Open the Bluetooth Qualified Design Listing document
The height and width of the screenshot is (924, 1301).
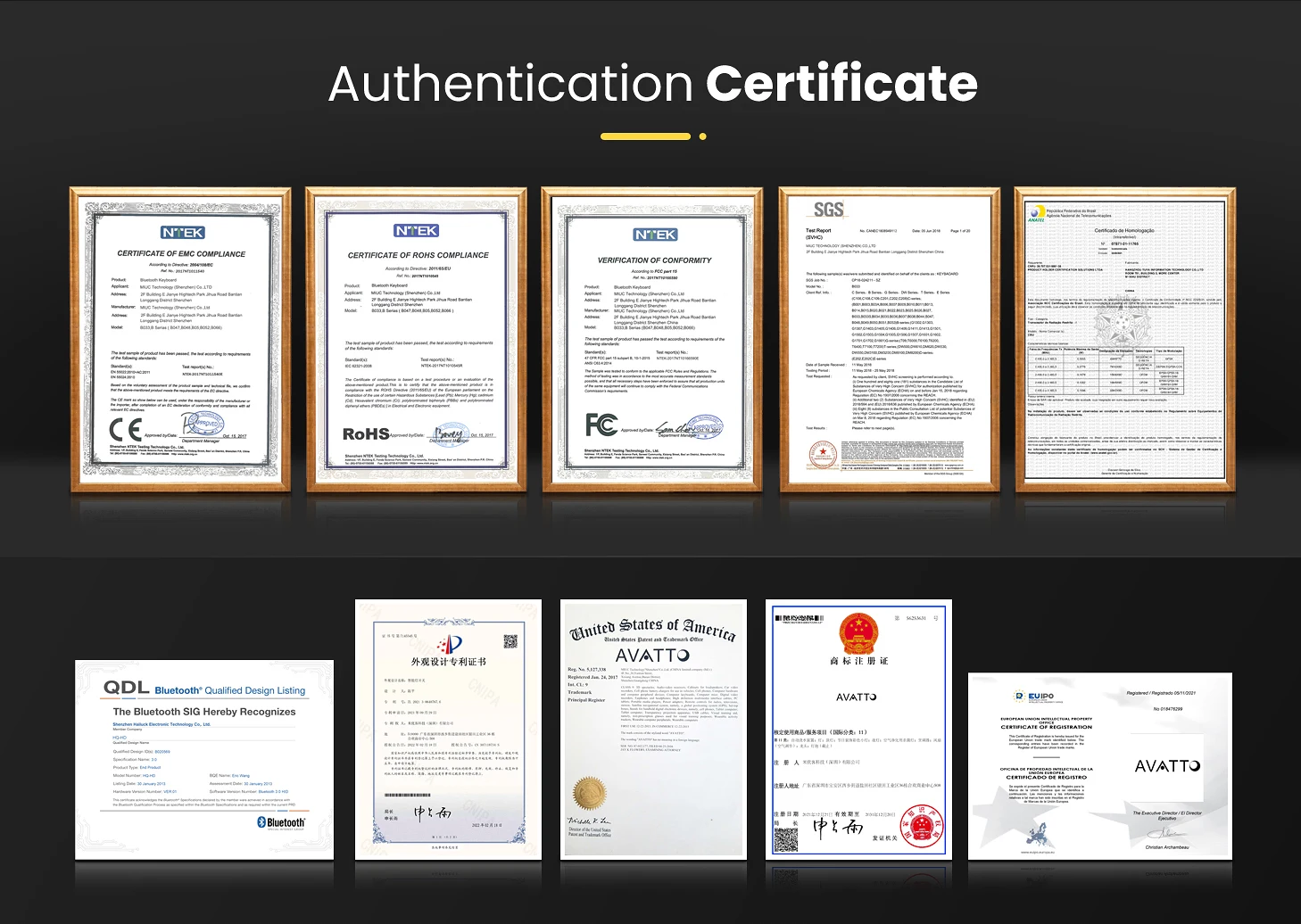tap(204, 760)
